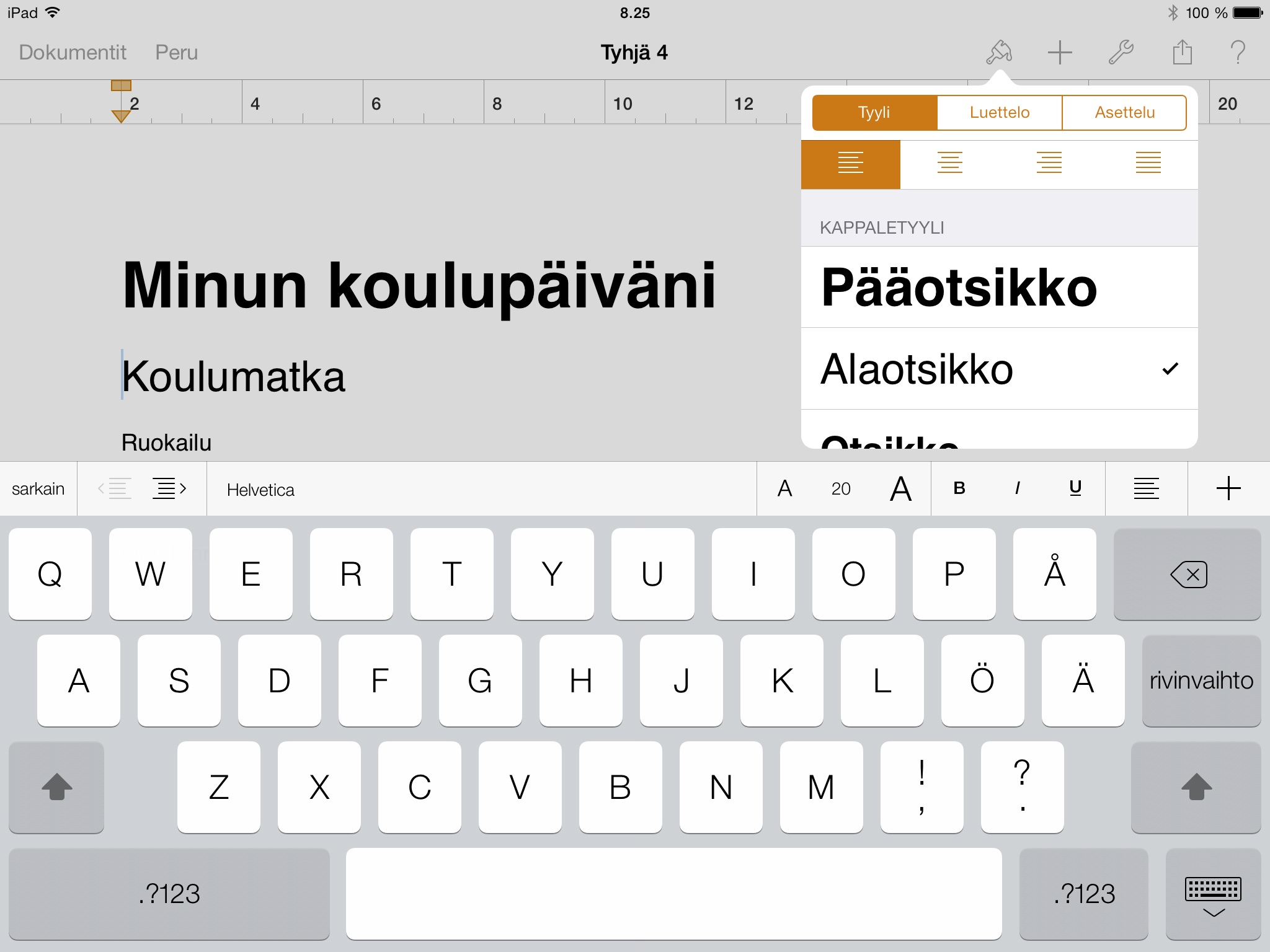
Task: Open the wrench tools menu
Action: pyautogui.click(x=1121, y=53)
